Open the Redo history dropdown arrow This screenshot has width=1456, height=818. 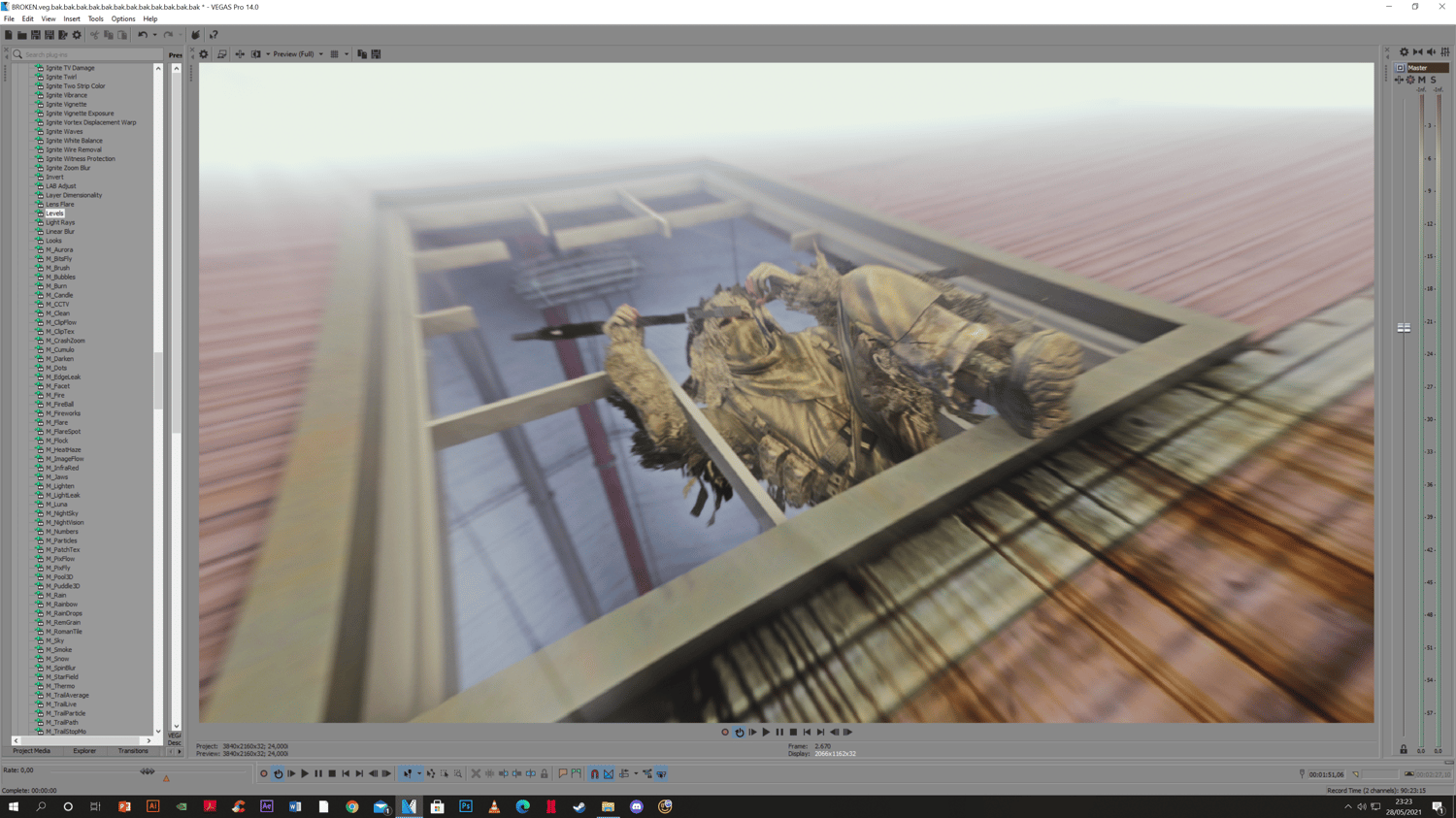point(180,35)
